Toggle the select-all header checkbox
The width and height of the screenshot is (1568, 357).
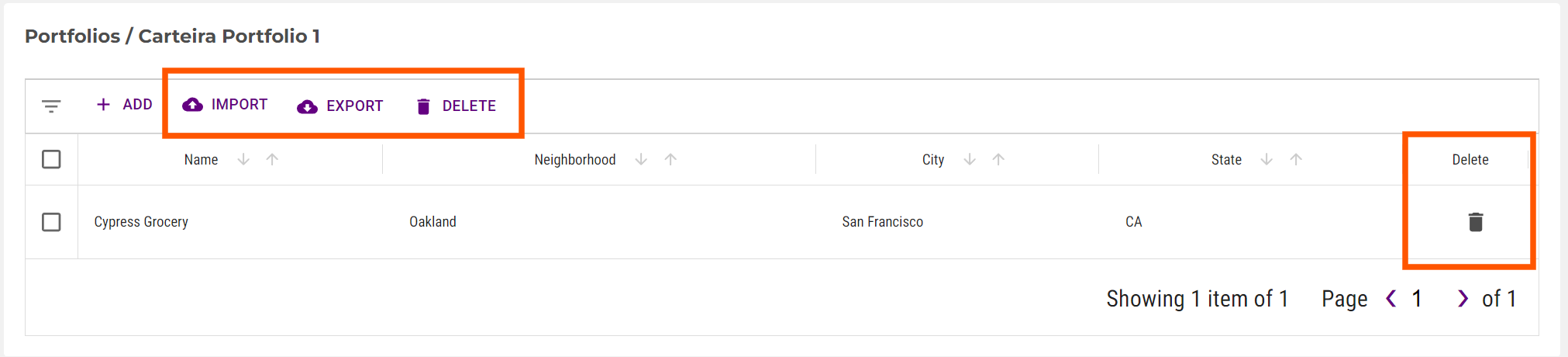pos(51,159)
